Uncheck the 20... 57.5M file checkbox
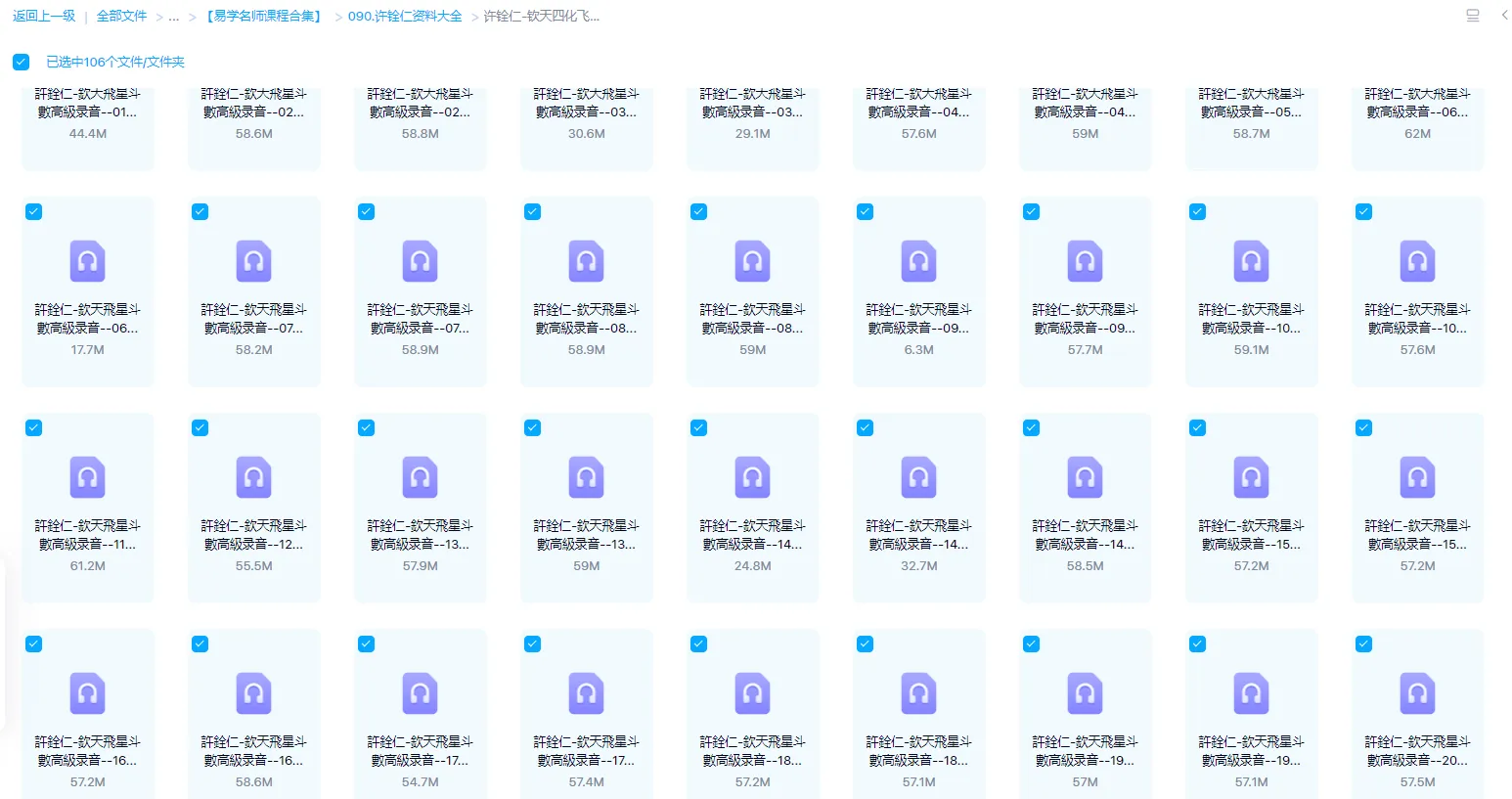 click(1364, 644)
